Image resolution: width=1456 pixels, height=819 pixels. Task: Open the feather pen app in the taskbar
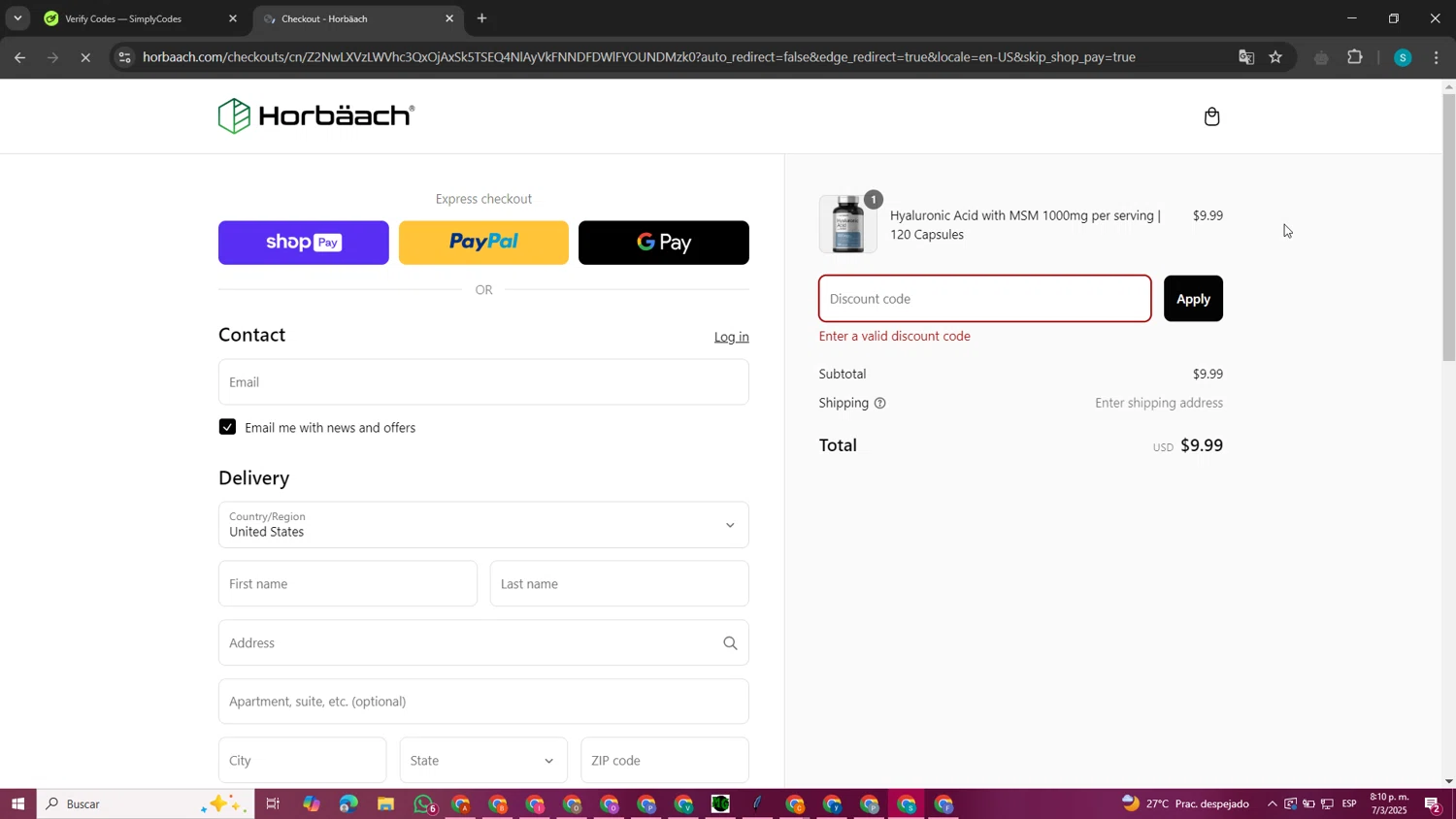pos(758,803)
